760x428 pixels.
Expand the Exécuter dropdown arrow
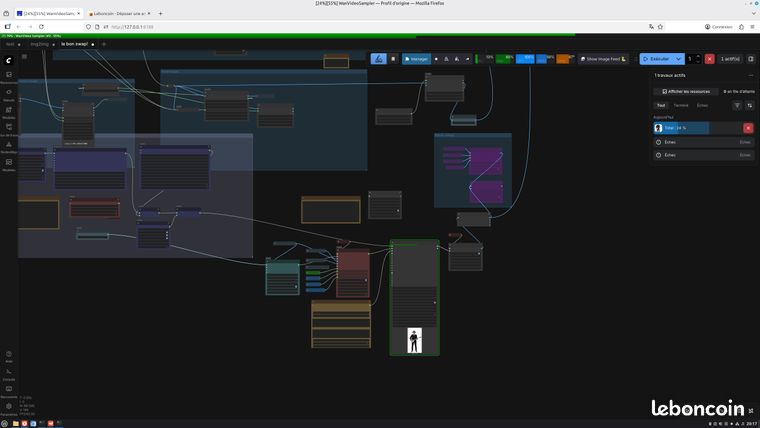coord(679,59)
